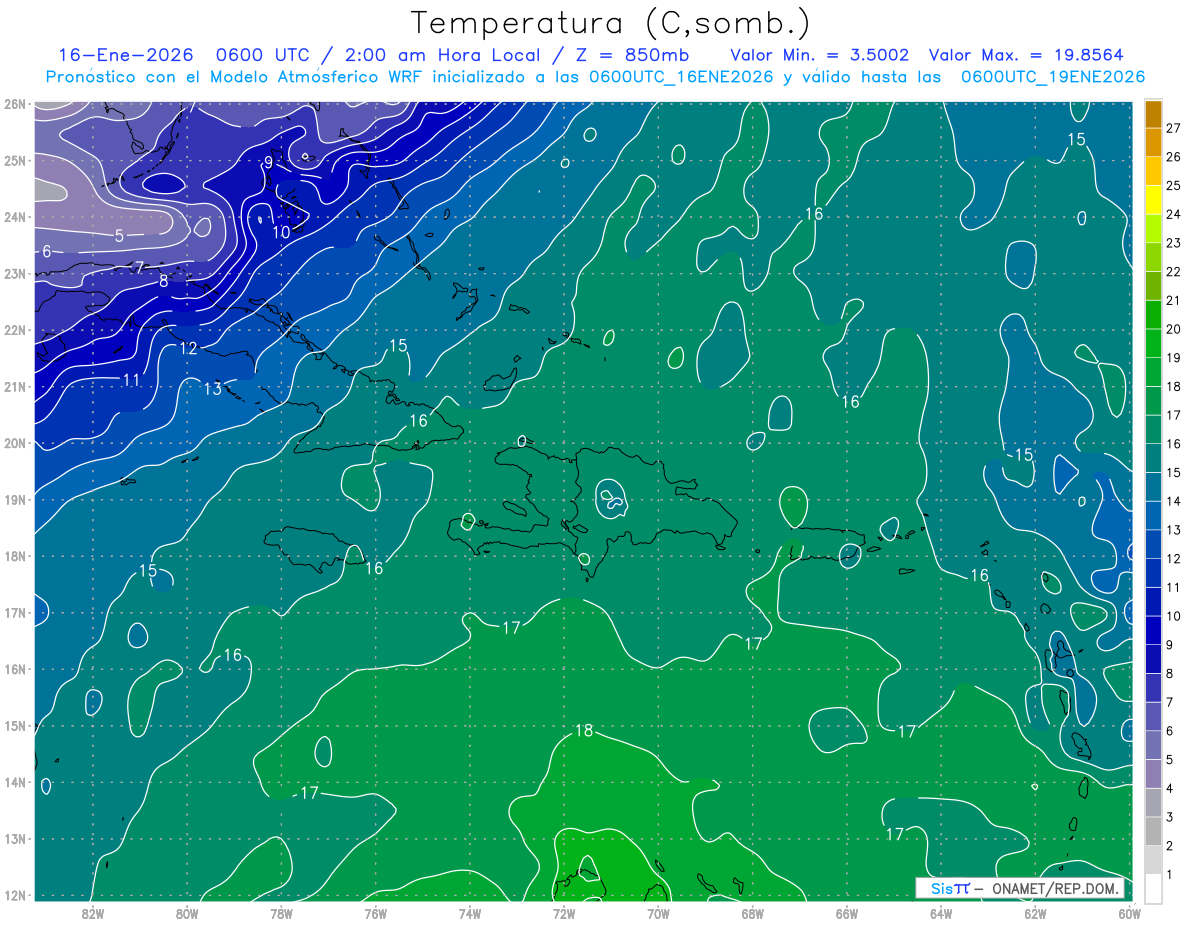1200x927 pixels.
Task: Click the 'Sis' logo in the credit box
Action: pyautogui.click(x=941, y=888)
